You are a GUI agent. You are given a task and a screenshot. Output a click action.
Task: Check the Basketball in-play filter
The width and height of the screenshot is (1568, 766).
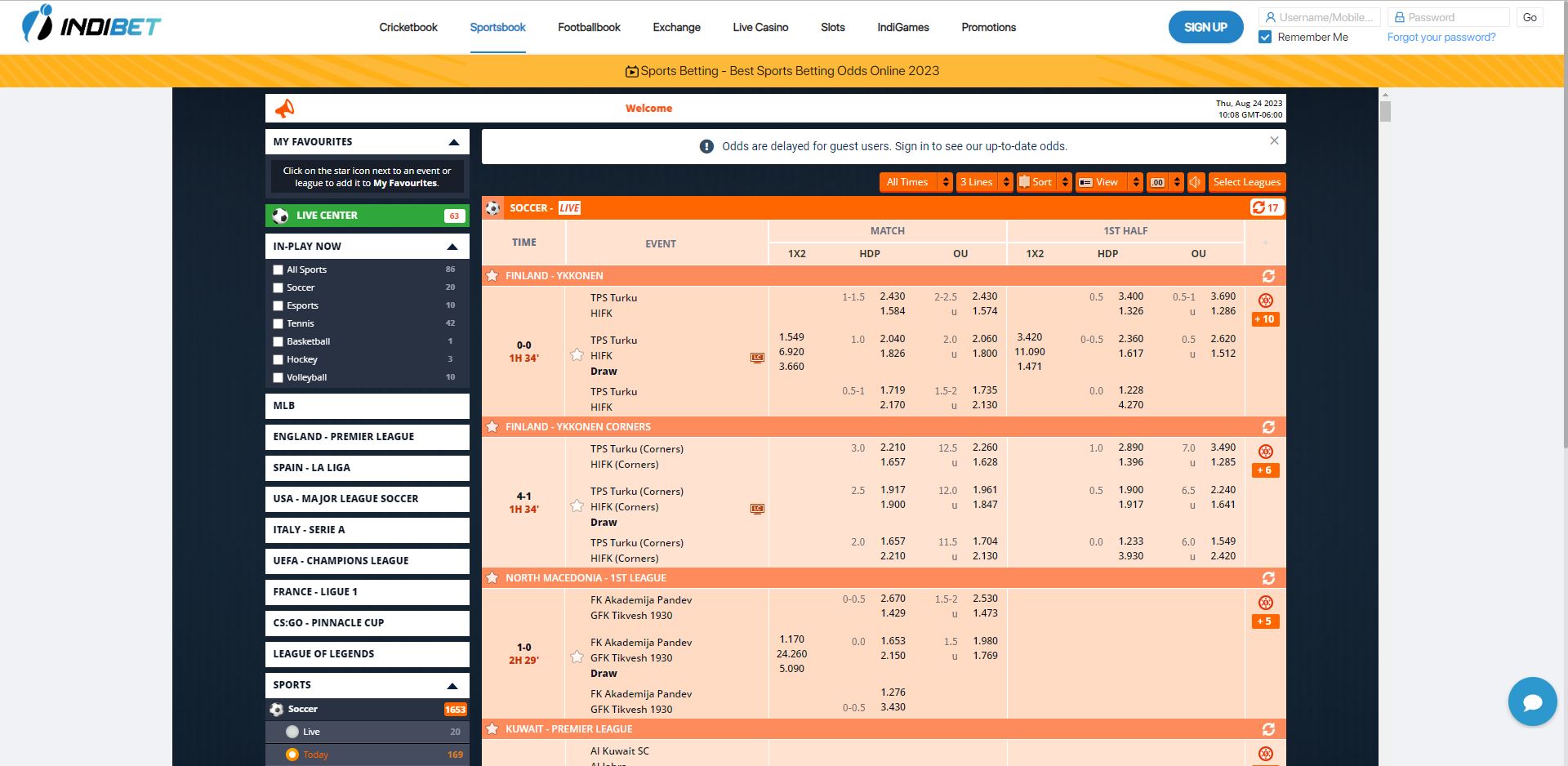click(x=278, y=341)
